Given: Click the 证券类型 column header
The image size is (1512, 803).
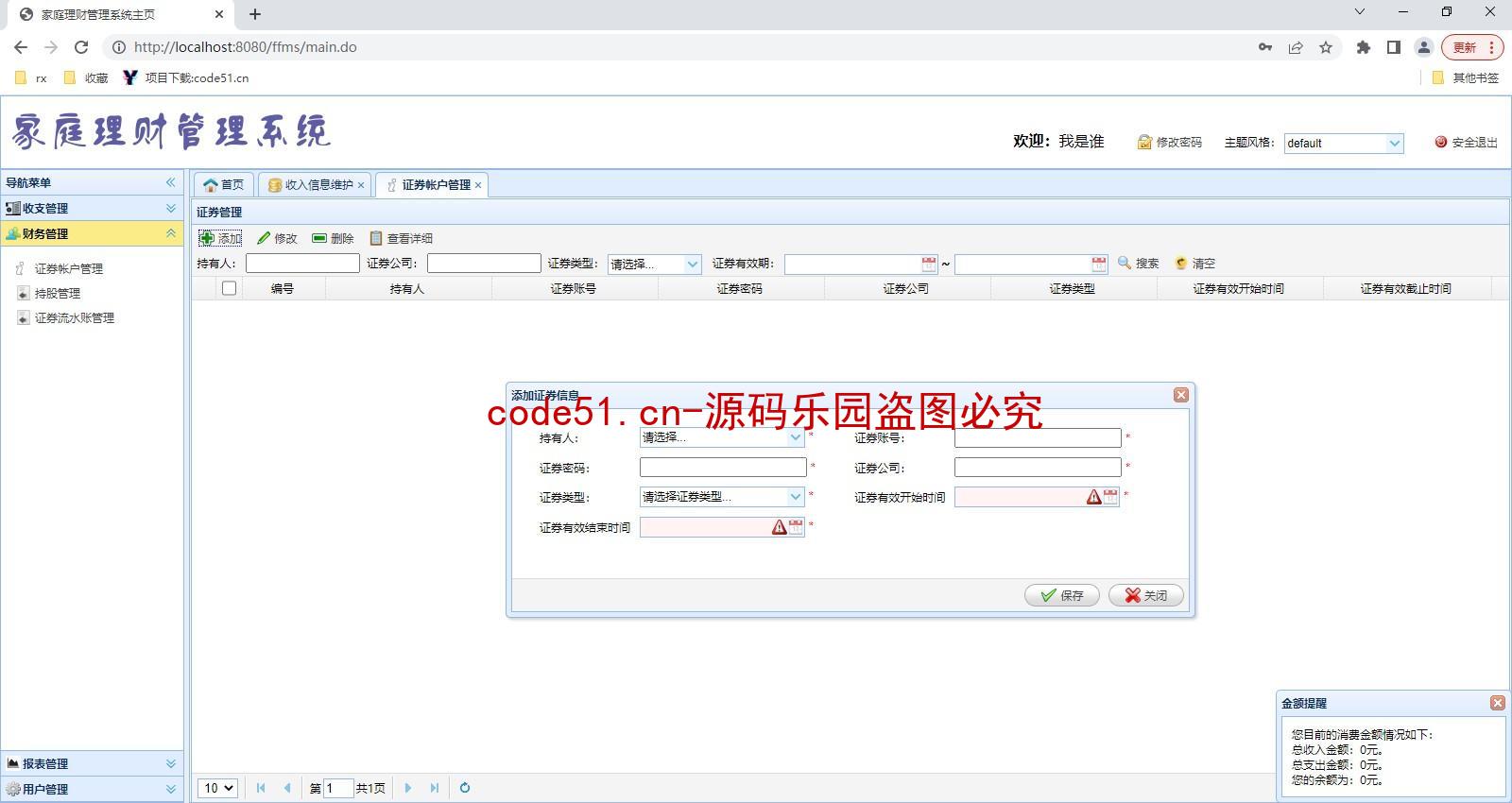Looking at the screenshot, I should click(1073, 288).
